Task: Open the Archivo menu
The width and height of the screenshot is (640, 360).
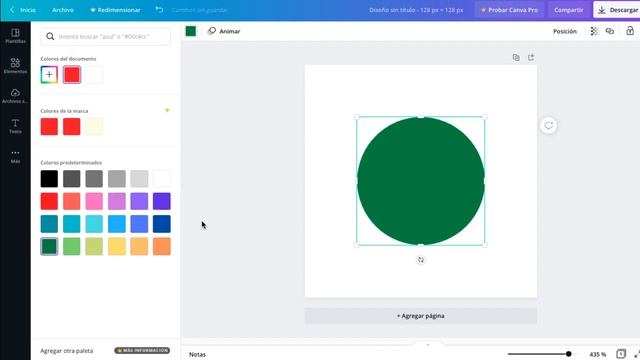Action: (63, 10)
